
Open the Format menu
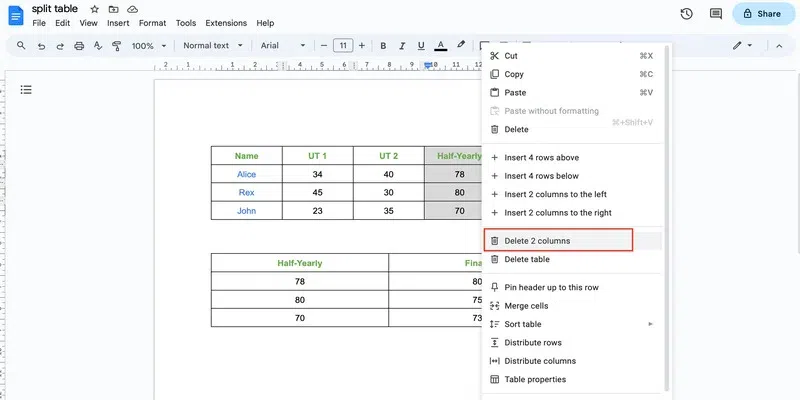pos(153,23)
